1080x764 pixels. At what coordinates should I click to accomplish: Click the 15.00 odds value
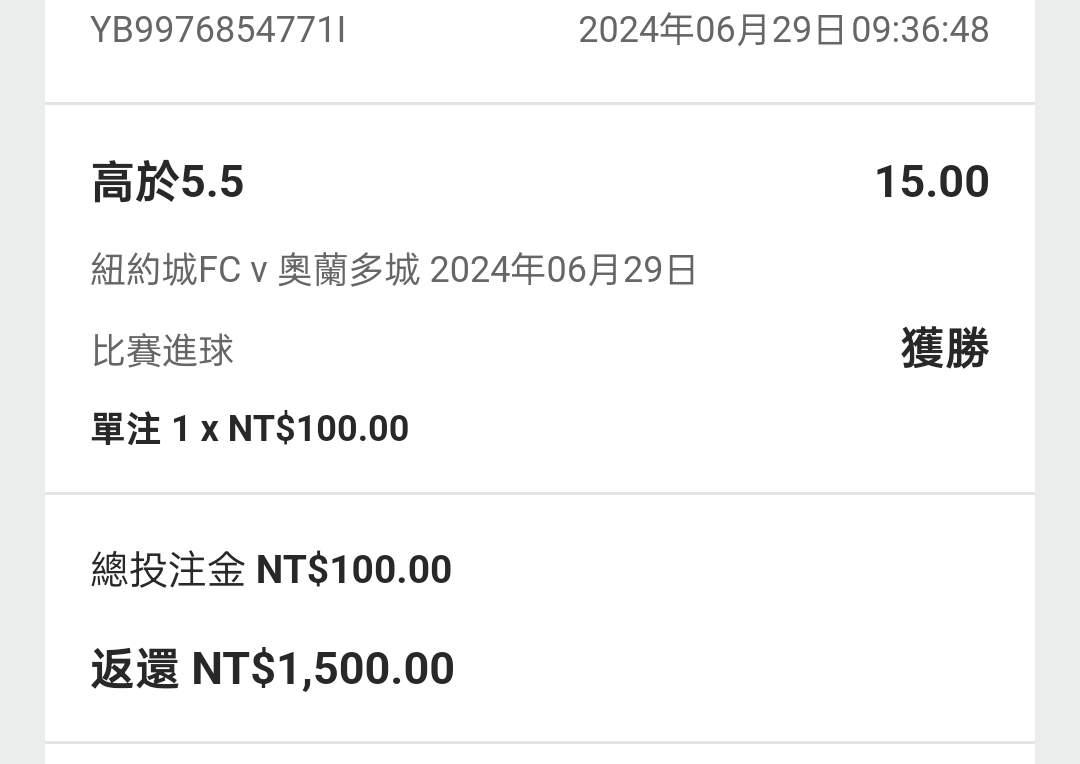coord(931,183)
